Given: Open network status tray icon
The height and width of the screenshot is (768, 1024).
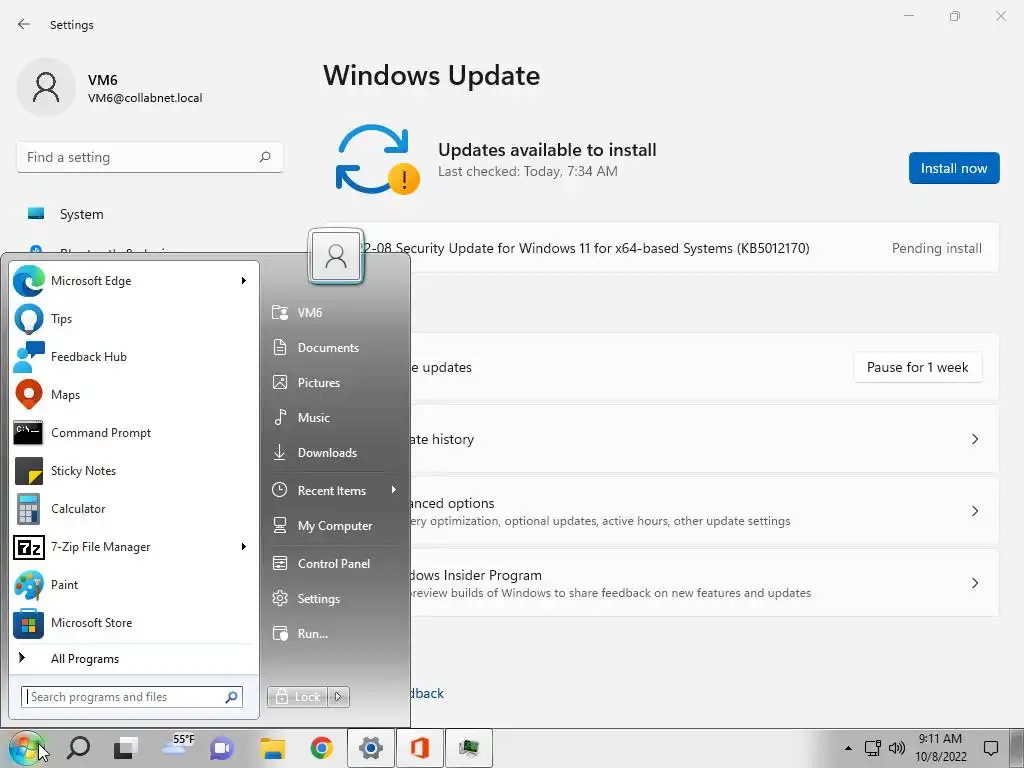Looking at the screenshot, I should click(872, 748).
